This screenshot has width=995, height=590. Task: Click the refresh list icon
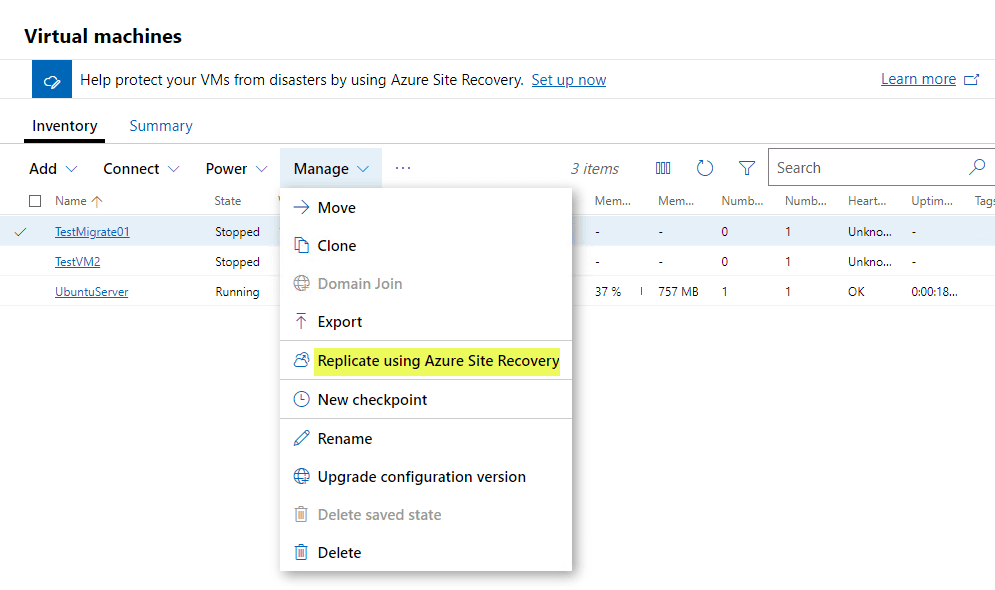[704, 168]
